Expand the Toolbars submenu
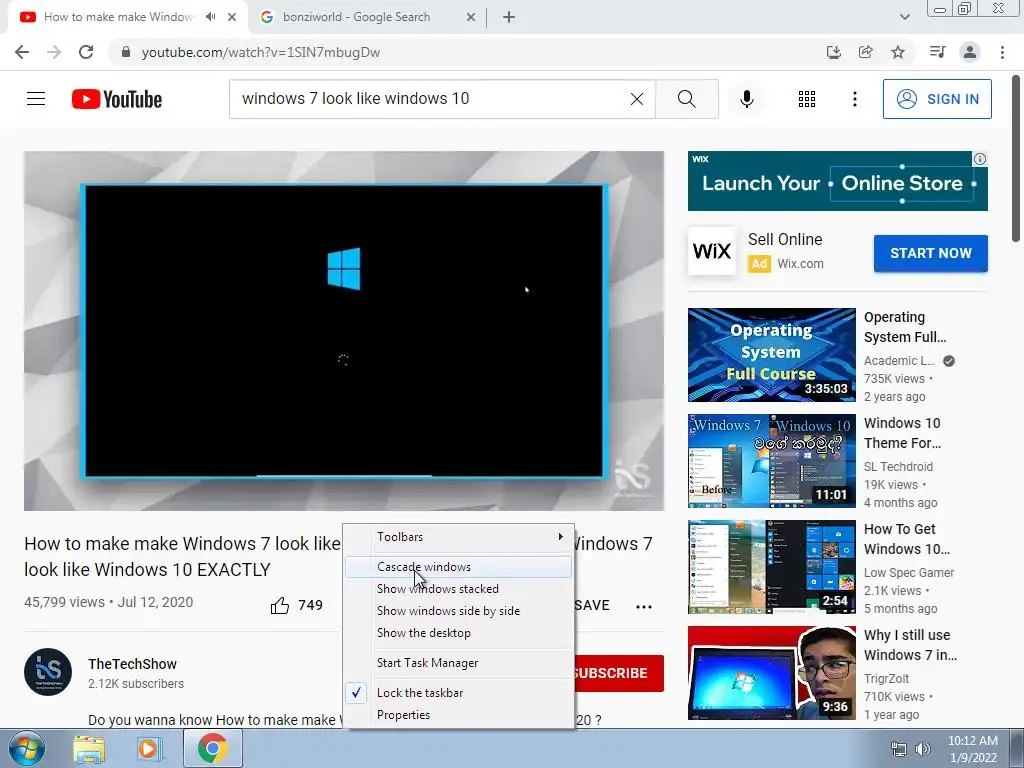Viewport: 1024px width, 768px height. click(x=458, y=537)
